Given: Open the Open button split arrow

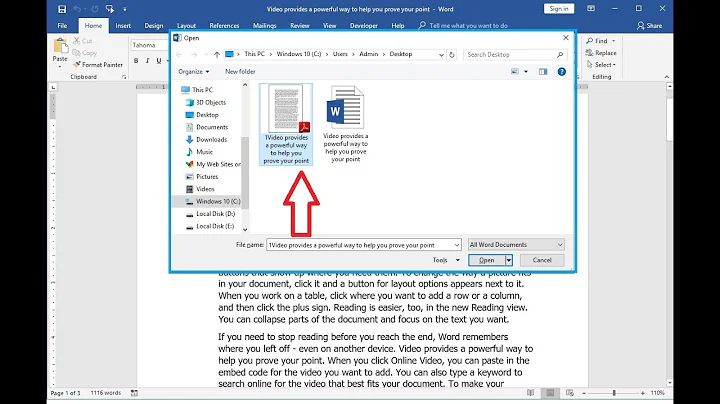Looking at the screenshot, I should pos(509,260).
